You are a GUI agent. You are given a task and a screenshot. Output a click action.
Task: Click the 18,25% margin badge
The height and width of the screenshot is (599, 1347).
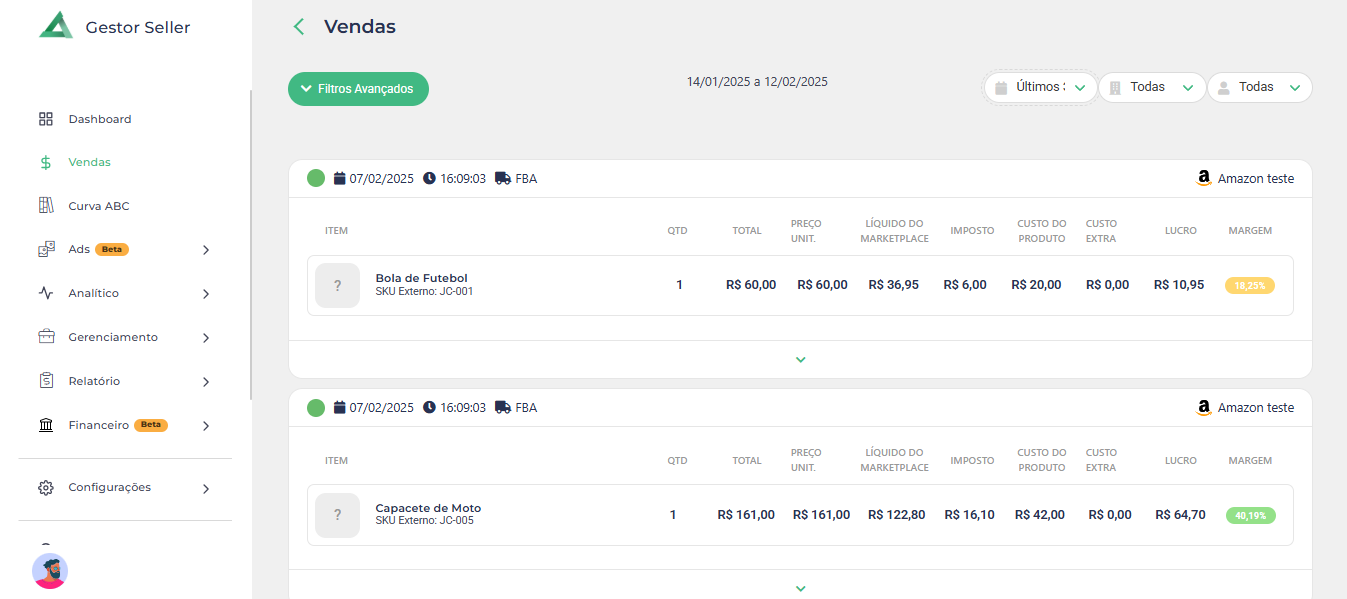(1250, 285)
